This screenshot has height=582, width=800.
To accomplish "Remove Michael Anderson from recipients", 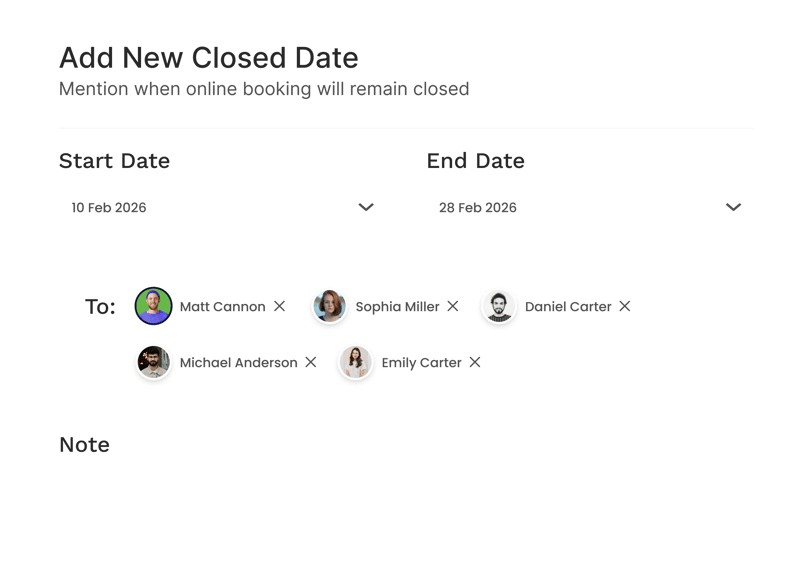I will click(311, 362).
